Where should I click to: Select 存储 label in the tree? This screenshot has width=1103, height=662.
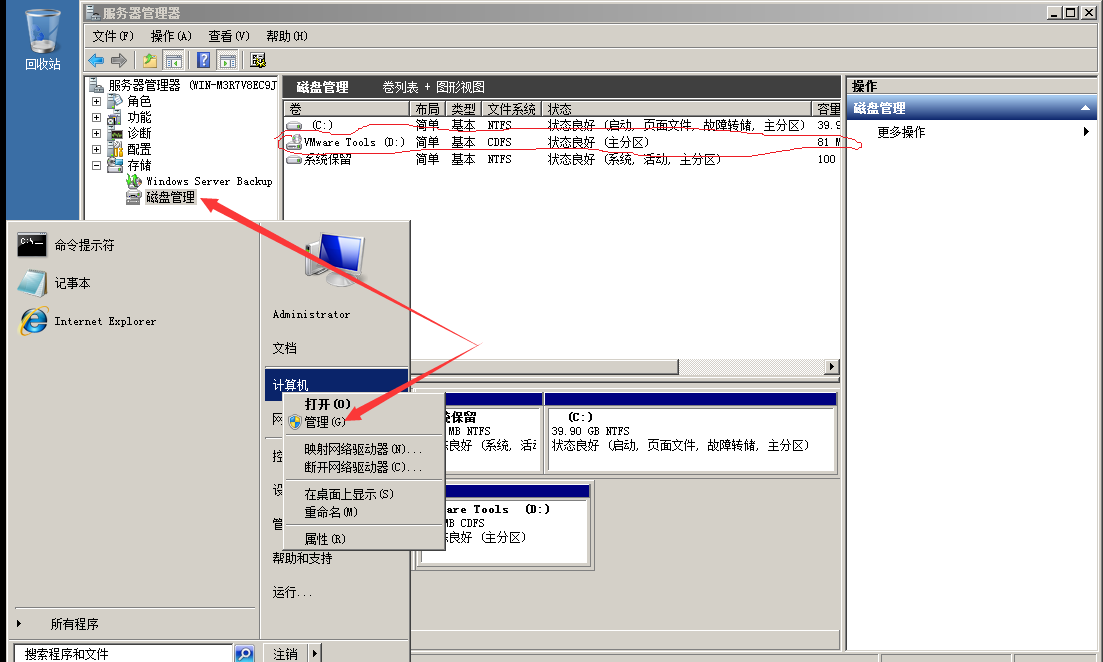[x=139, y=165]
